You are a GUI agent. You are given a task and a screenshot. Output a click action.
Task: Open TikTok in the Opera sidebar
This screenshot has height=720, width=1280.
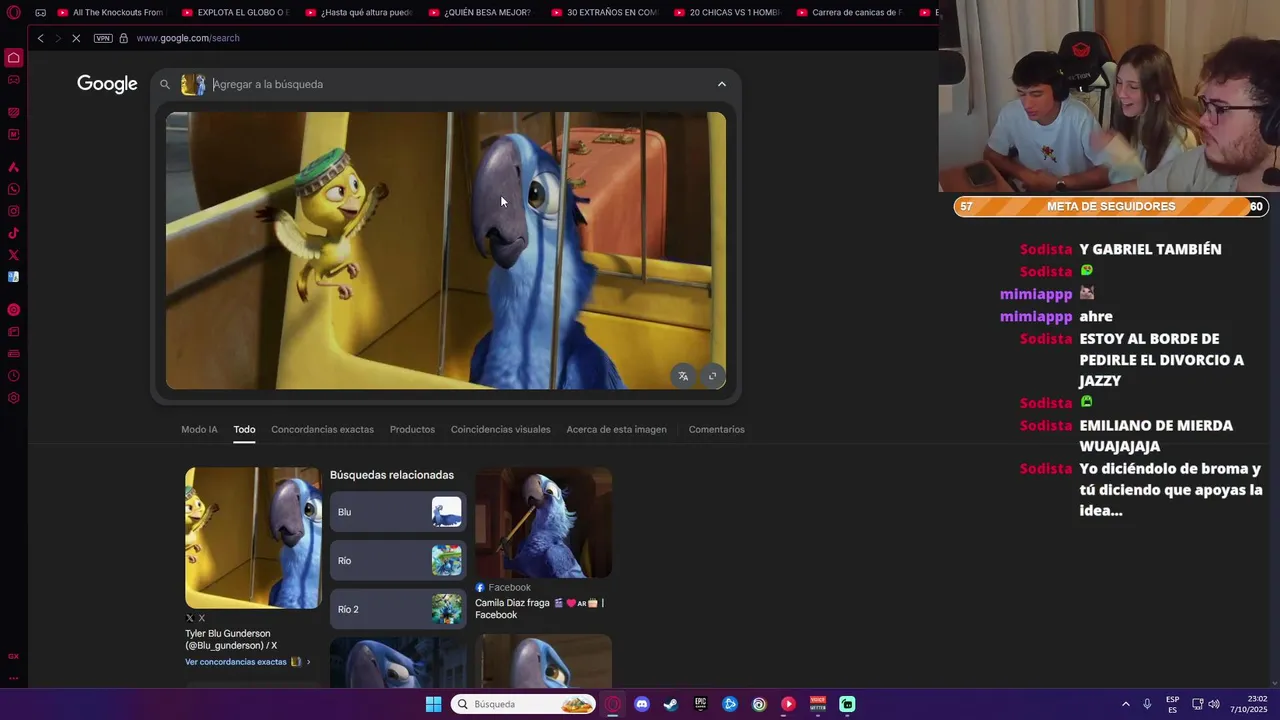pos(14,233)
